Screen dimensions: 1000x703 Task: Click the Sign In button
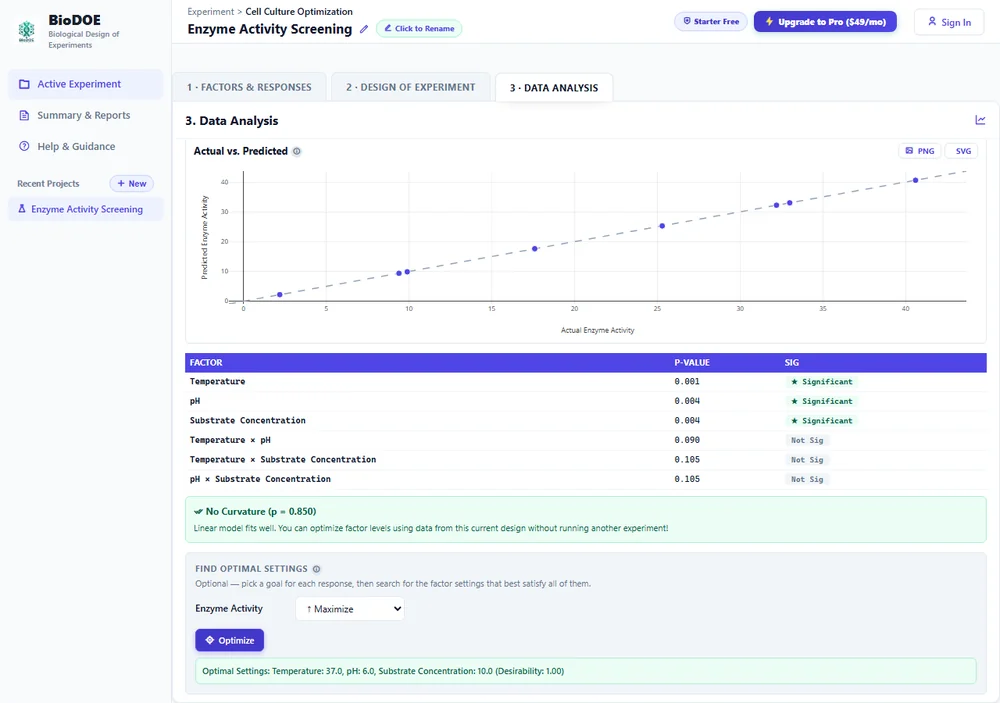coord(949,22)
